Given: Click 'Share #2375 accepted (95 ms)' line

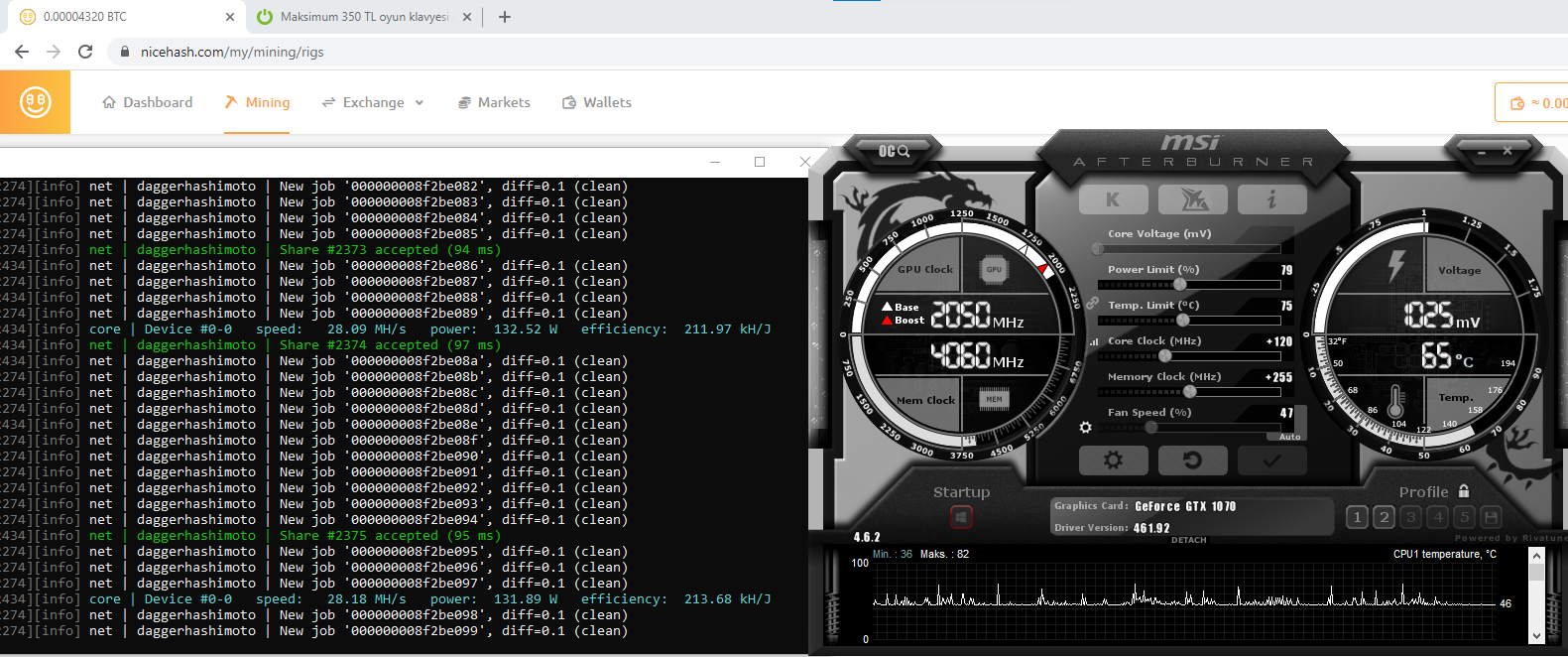Looking at the screenshot, I should [390, 536].
